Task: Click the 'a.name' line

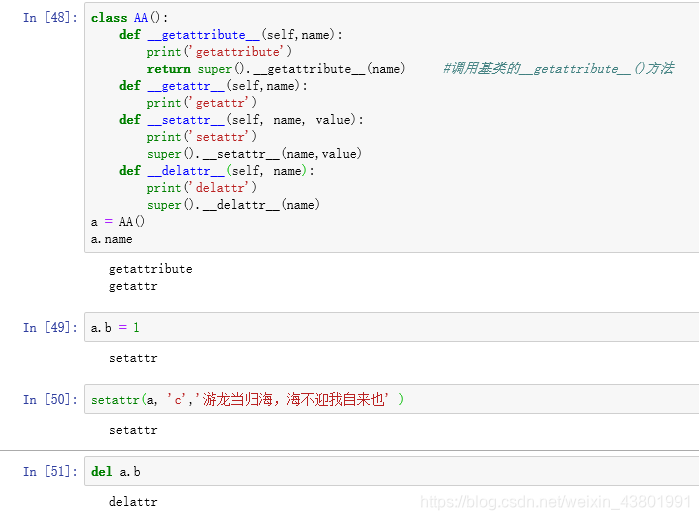Action: click(111, 239)
